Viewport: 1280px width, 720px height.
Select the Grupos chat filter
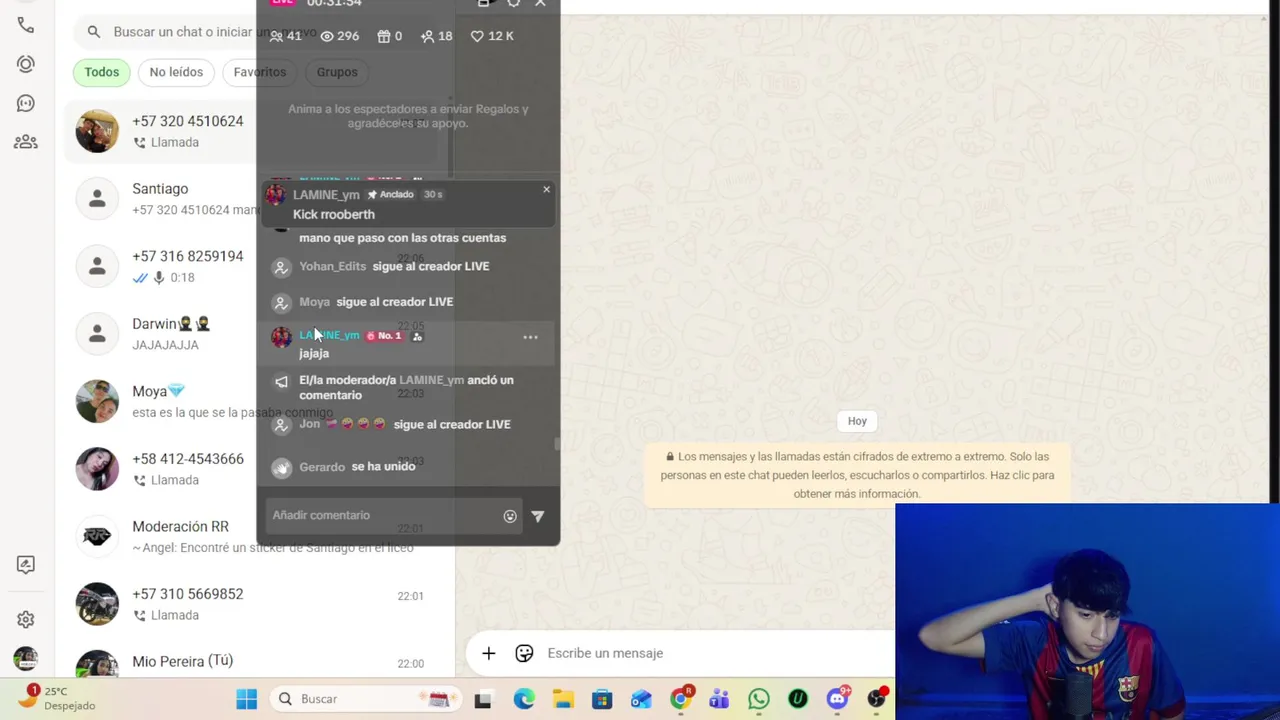(337, 72)
